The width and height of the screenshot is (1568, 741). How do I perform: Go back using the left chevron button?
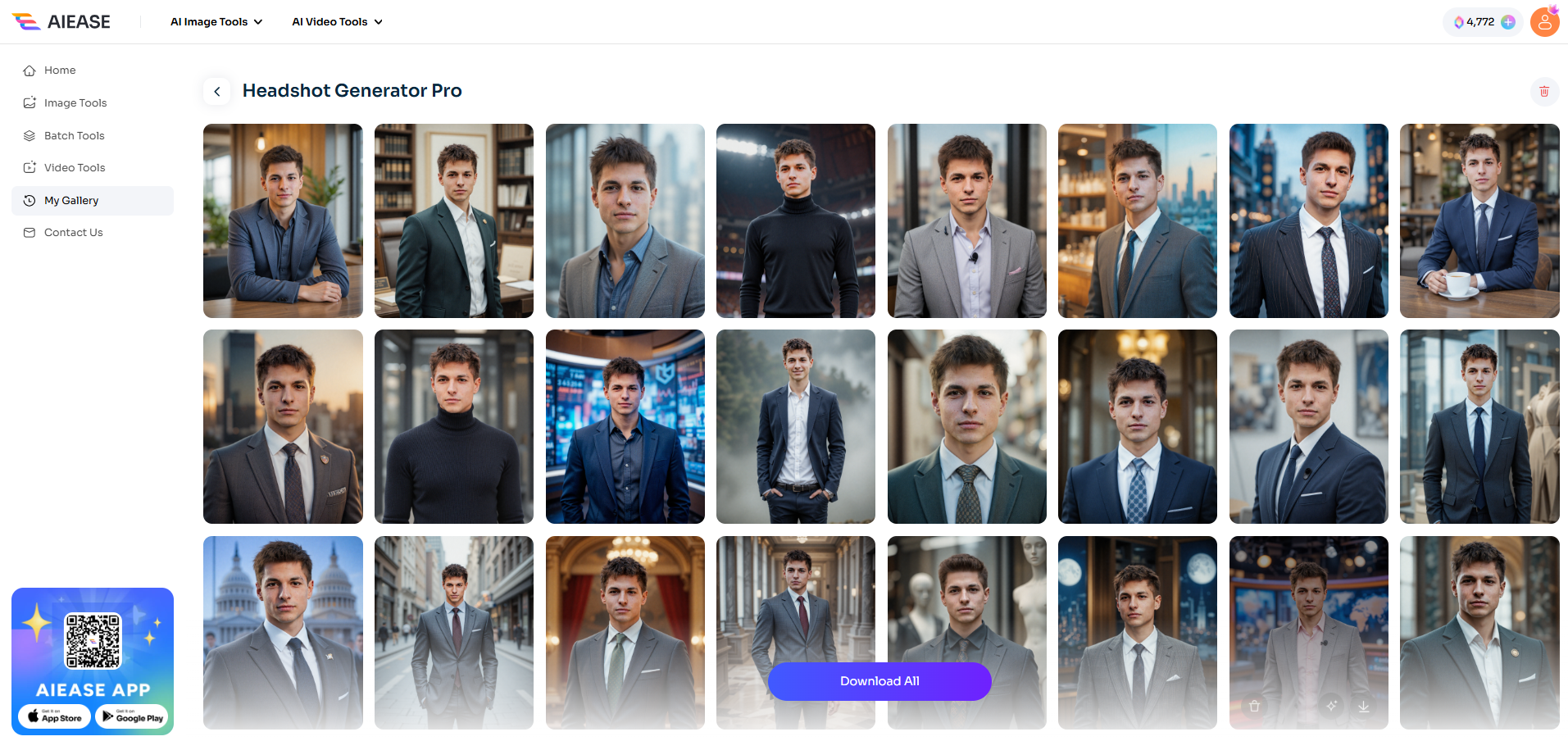pos(217,91)
